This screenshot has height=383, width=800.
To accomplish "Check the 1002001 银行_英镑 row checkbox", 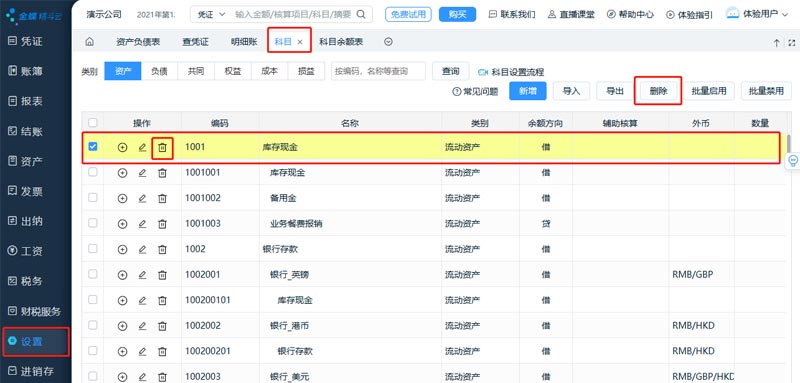I will pos(92,274).
